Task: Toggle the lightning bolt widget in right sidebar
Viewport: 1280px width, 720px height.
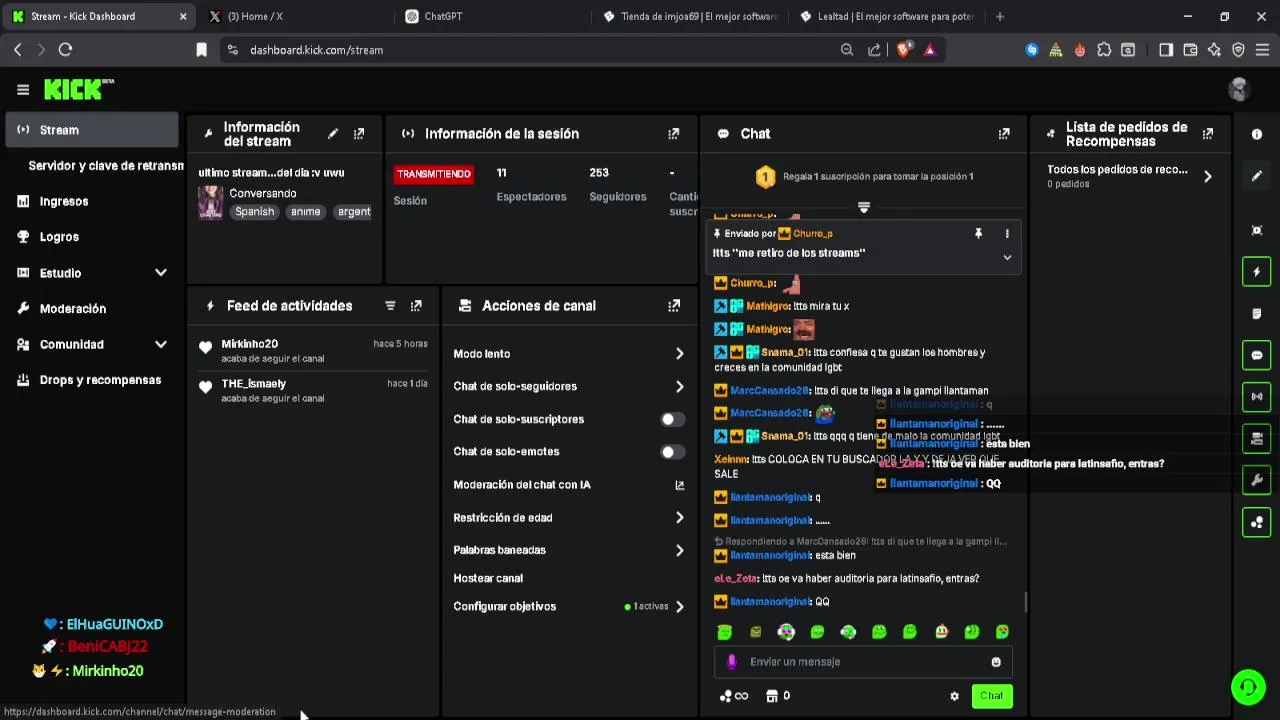Action: point(1257,272)
